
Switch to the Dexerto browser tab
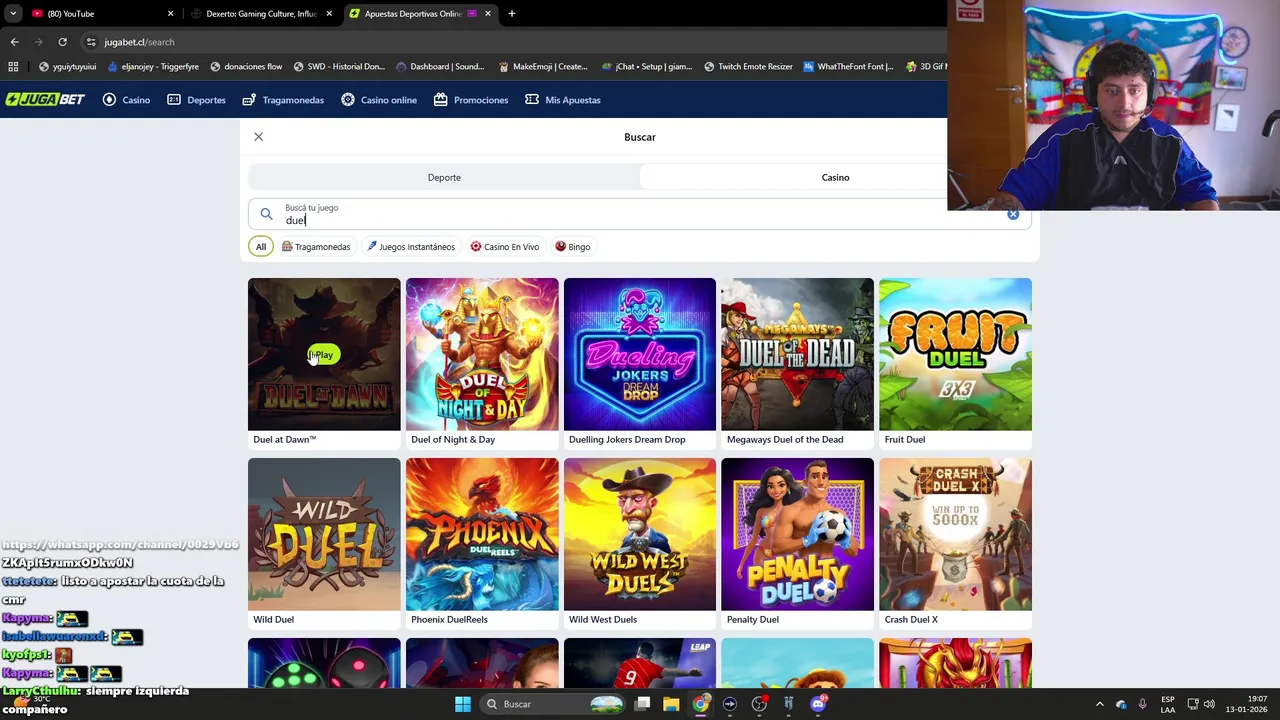(260, 14)
